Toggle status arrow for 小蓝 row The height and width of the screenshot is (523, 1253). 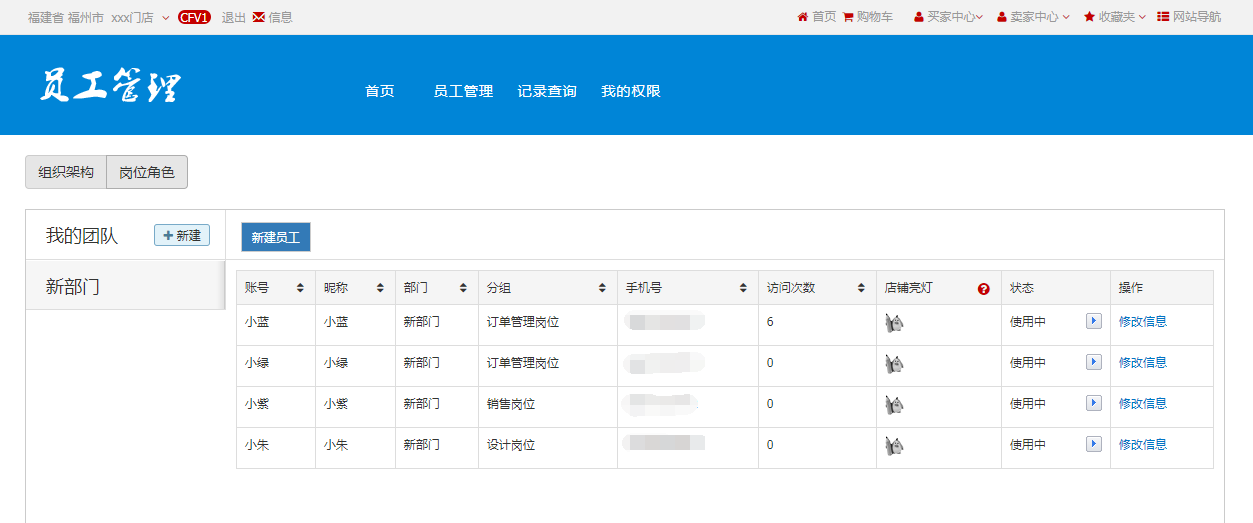coord(1094,321)
